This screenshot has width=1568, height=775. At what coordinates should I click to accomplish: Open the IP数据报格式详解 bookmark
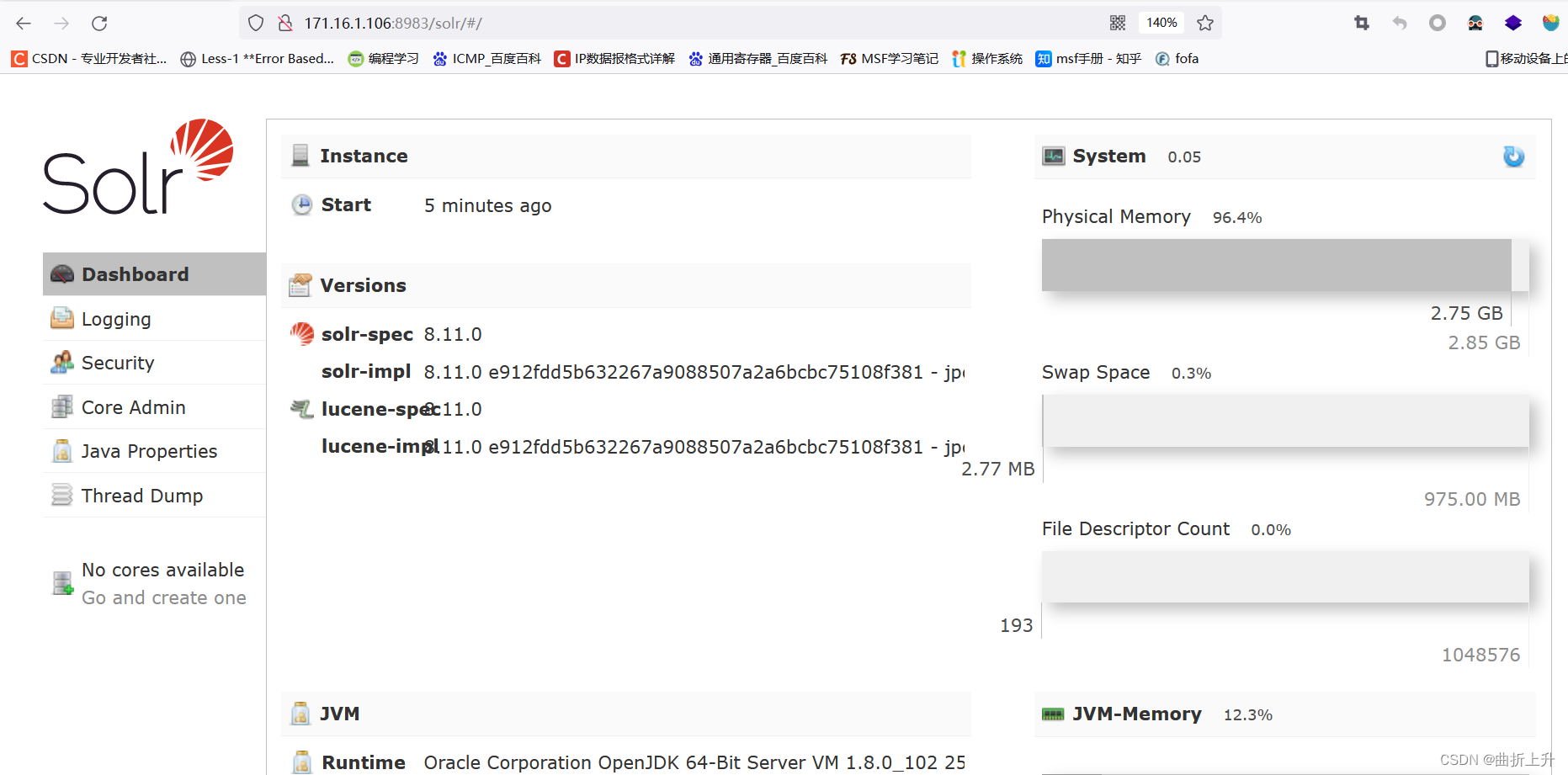click(x=614, y=58)
